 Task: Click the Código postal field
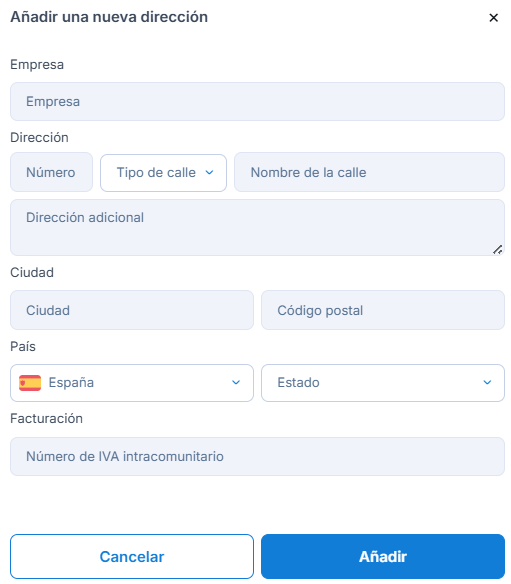coord(383,310)
